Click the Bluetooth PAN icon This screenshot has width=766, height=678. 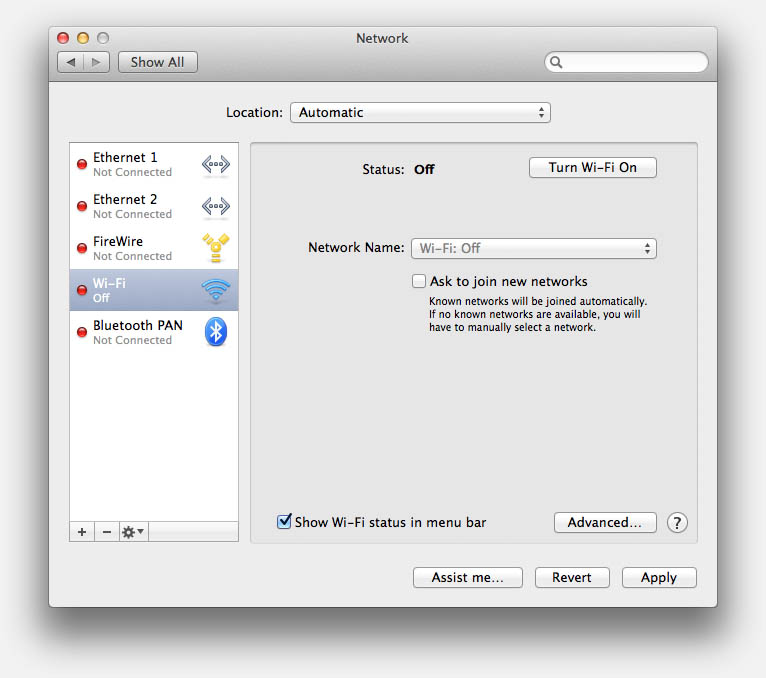point(215,332)
